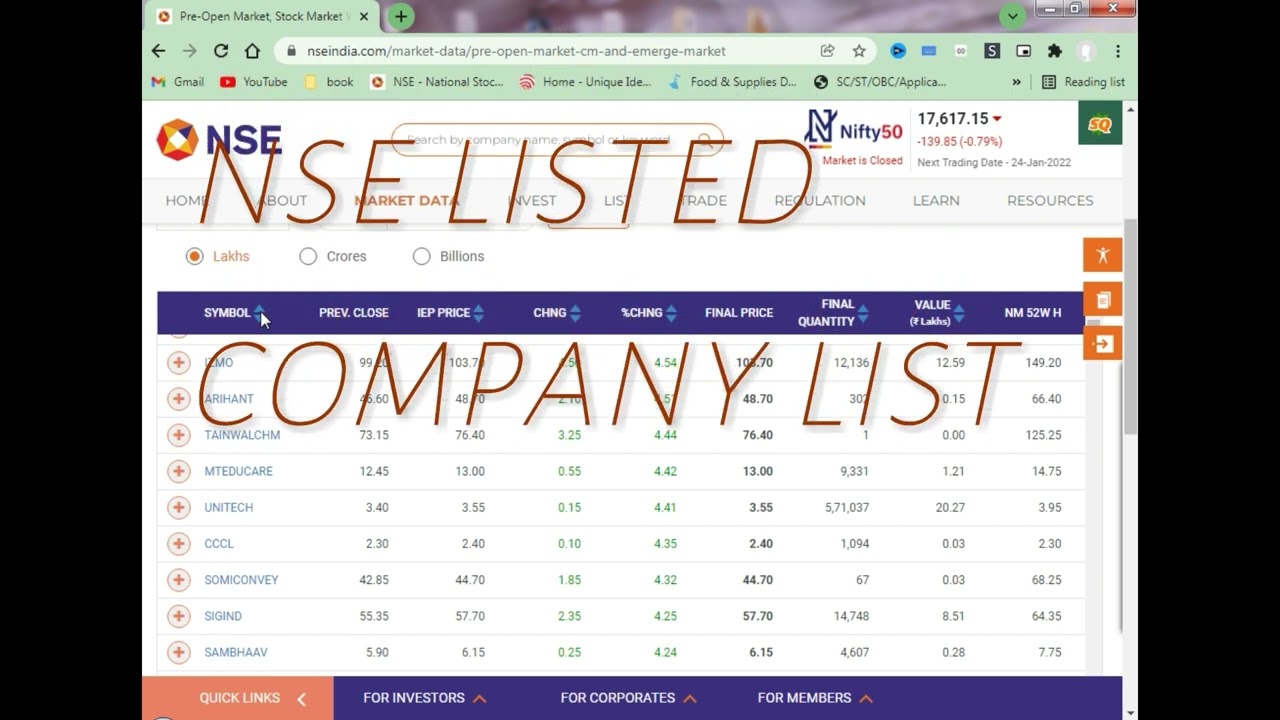Viewport: 1280px width, 720px height.
Task: Click the address bar URL
Action: coord(516,51)
